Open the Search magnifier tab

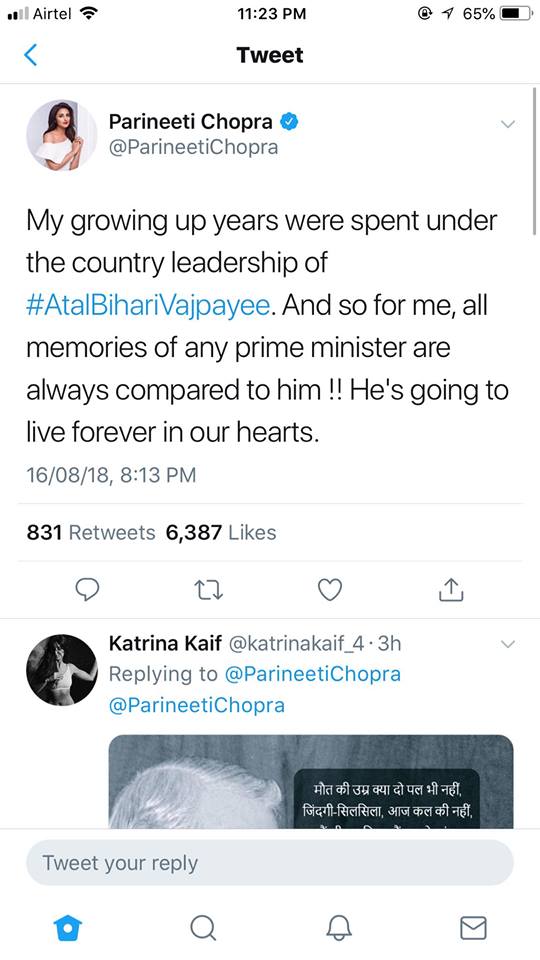point(203,928)
